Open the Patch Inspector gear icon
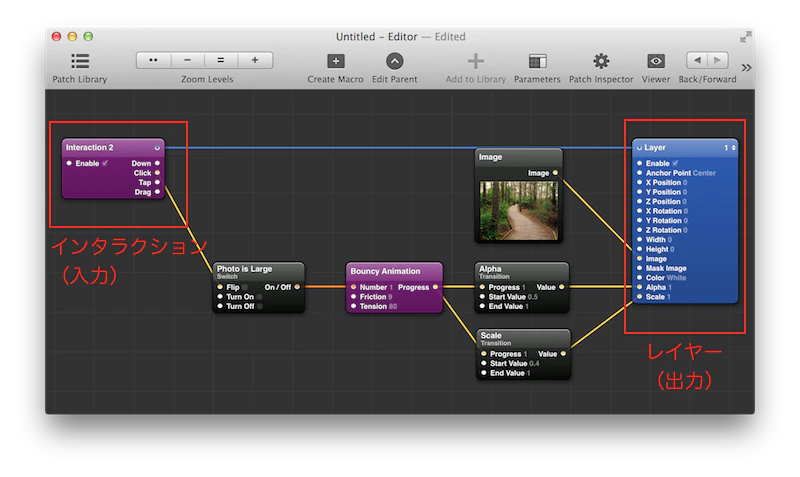This screenshot has width=800, height=477. click(x=601, y=61)
